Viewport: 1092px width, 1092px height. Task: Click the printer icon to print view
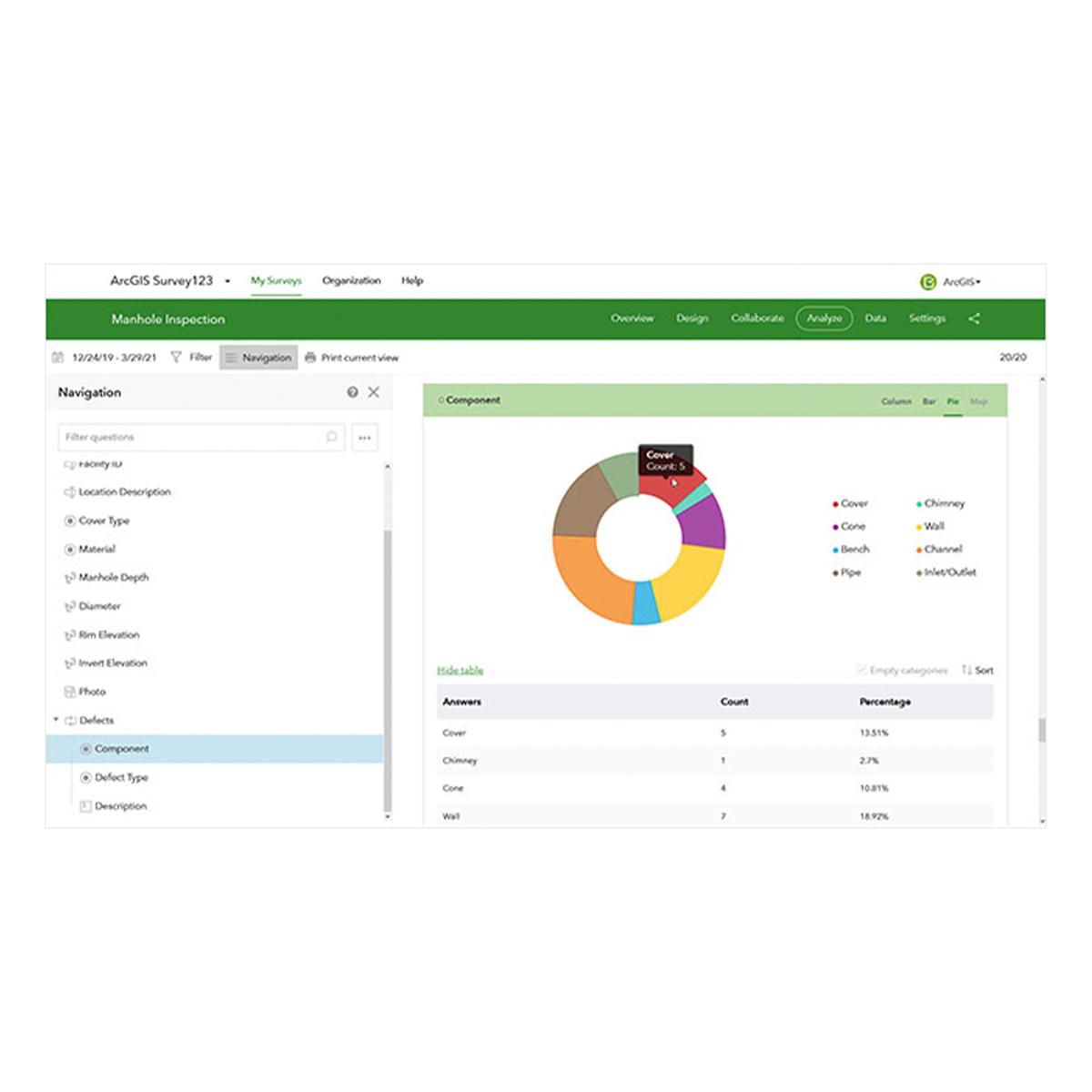tap(310, 358)
